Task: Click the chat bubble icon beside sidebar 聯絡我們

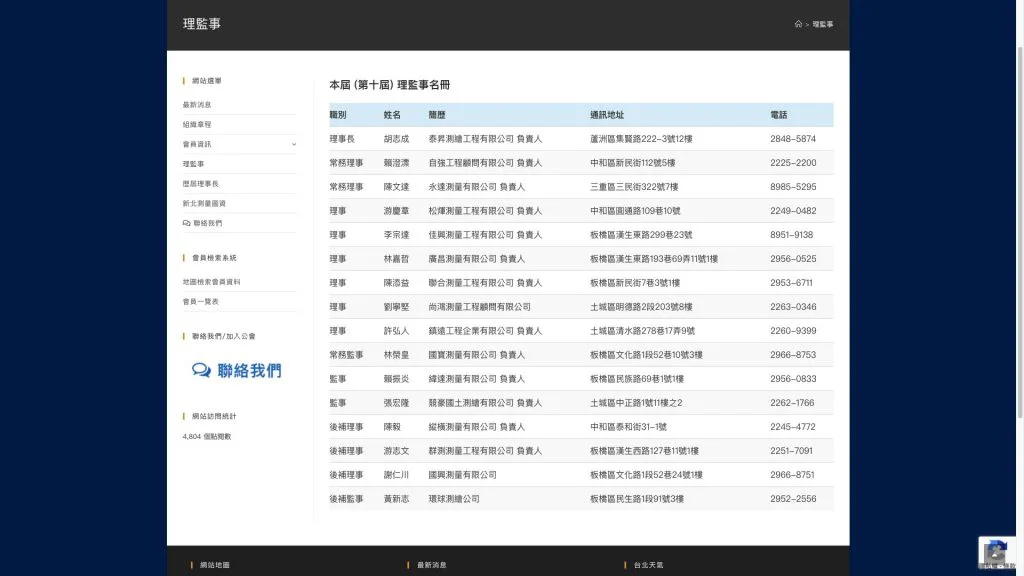Action: tap(186, 223)
